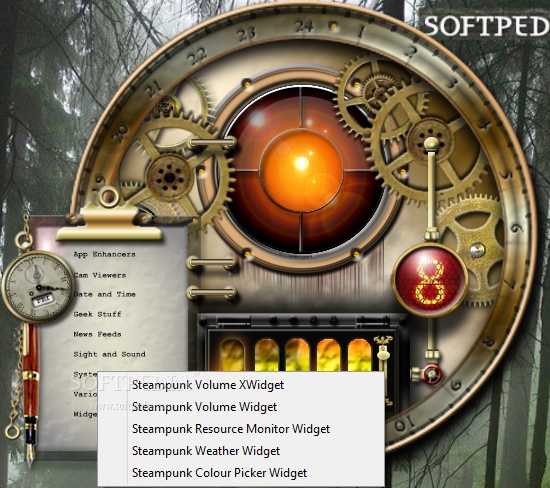Open App Enhancers on the clipboard
This screenshot has height=488, width=550.
click(x=105, y=254)
